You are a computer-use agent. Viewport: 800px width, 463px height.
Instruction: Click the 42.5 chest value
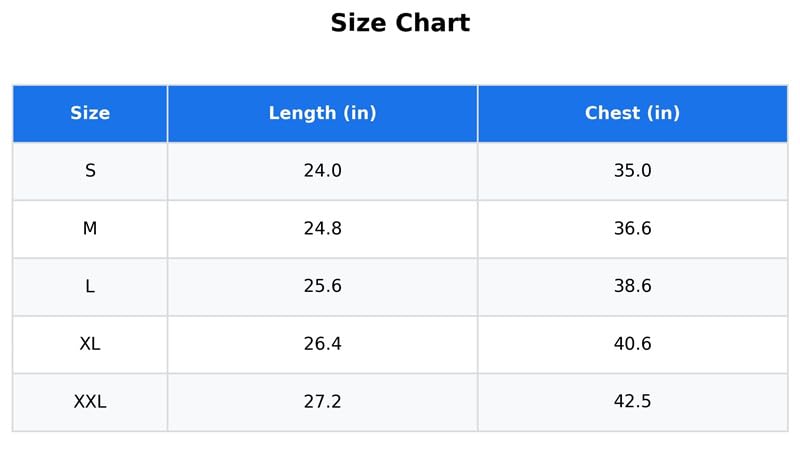[x=633, y=401]
